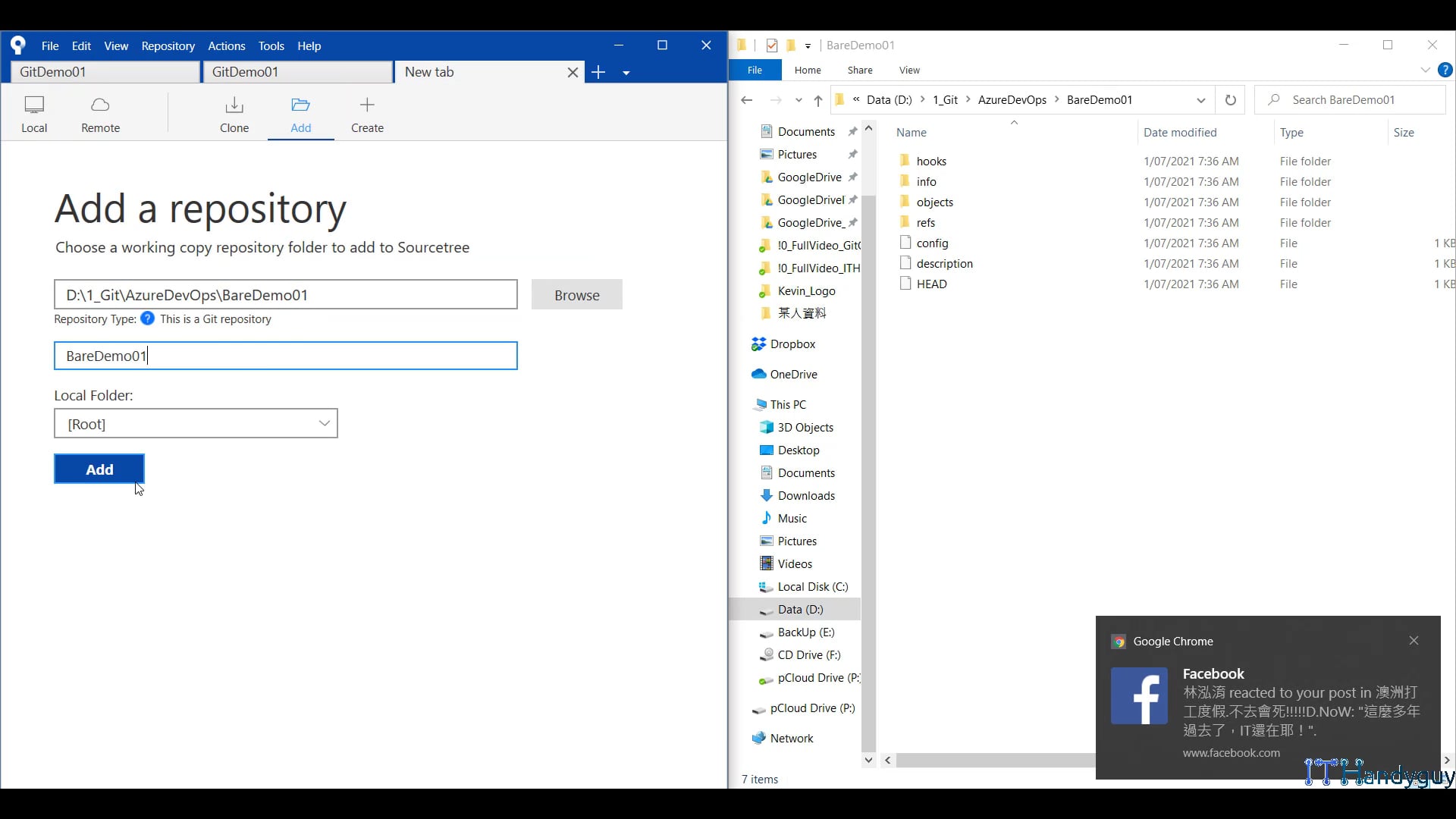Screen dimensions: 1456x819
Task: Select Data (D:) in navigation pane
Action: click(800, 610)
